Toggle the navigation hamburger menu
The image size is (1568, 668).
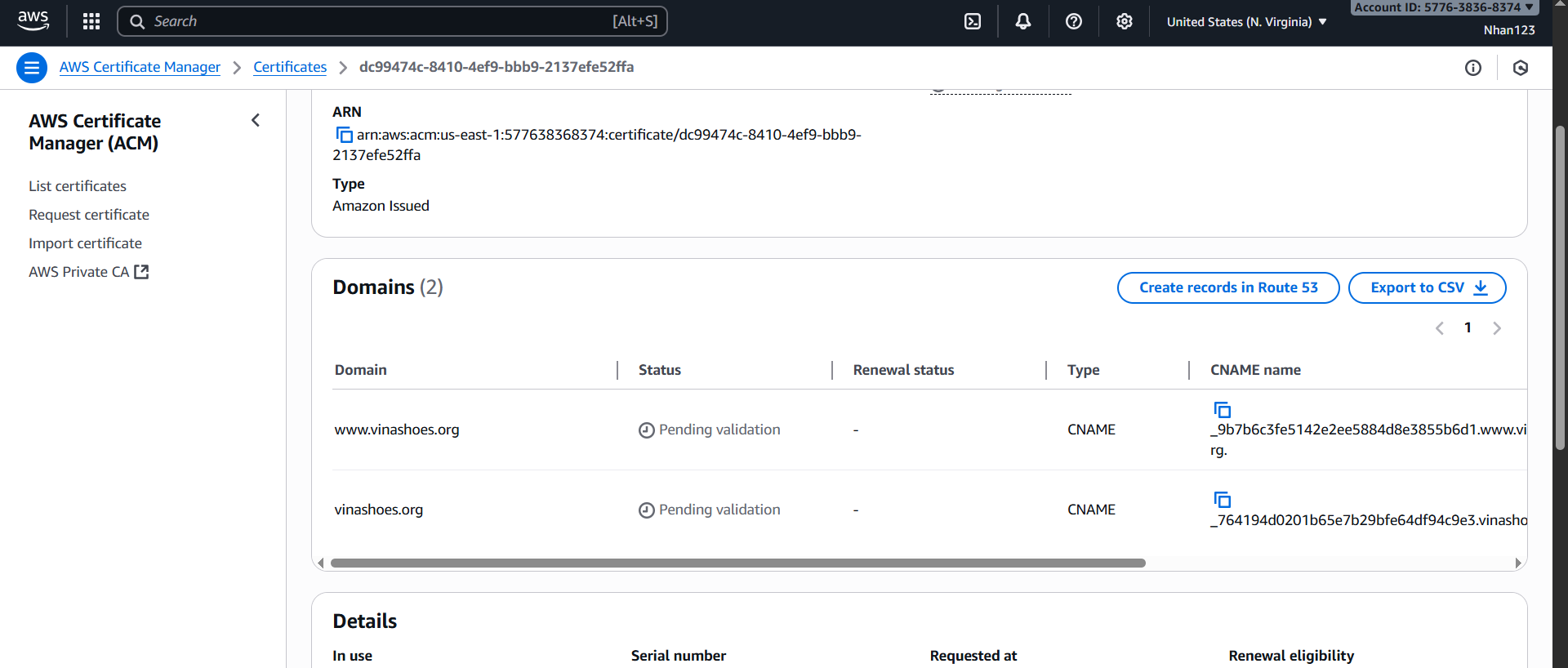[32, 68]
